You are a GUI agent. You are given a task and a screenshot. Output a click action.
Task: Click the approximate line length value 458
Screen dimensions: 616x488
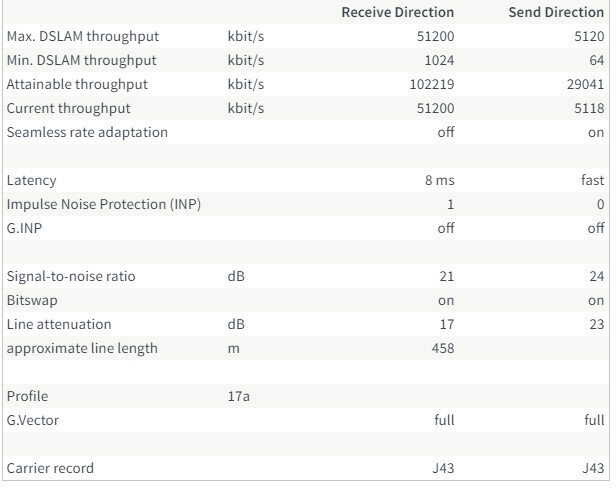coord(443,349)
